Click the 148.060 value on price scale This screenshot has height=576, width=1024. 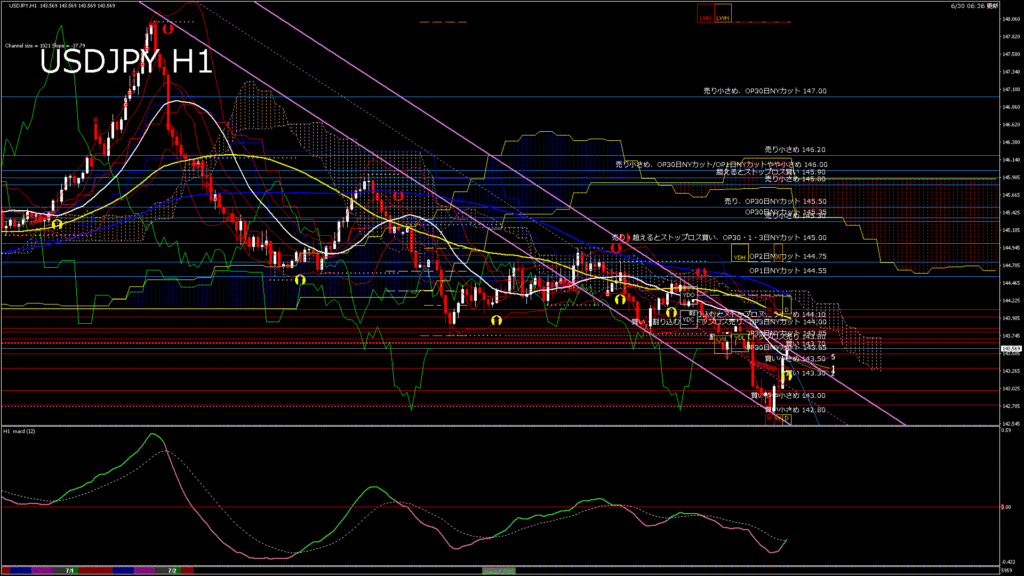(1011, 20)
